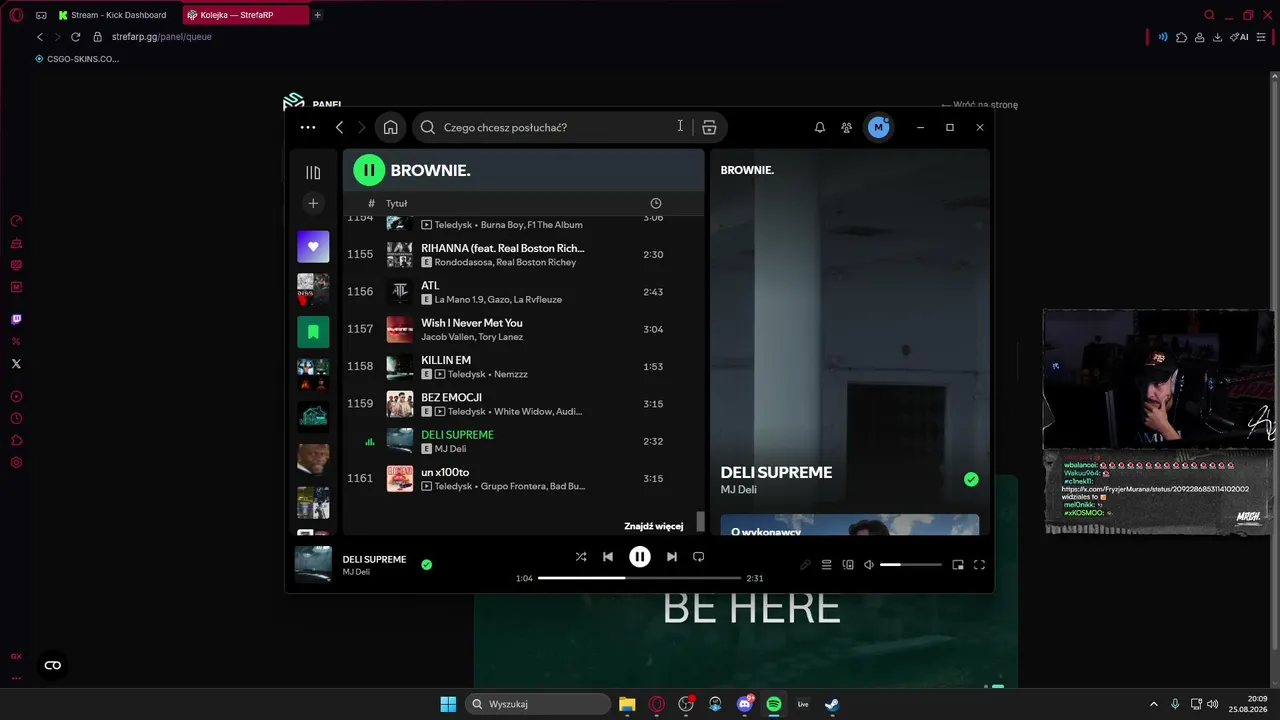Toggle saved checkmark in bottom player bar
The width and height of the screenshot is (1280, 720).
point(427,565)
